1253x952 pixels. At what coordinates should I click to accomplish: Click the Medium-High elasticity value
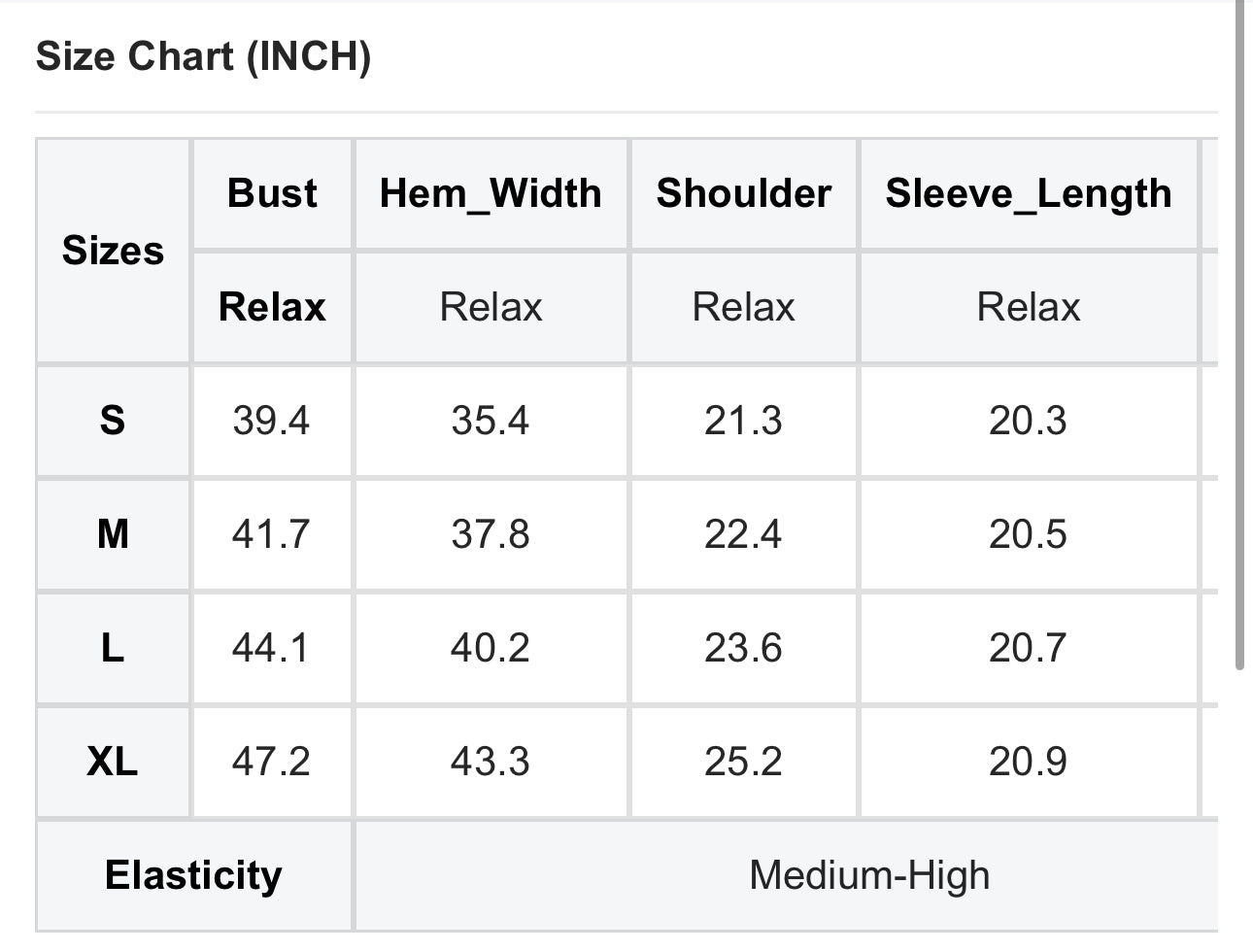[869, 875]
